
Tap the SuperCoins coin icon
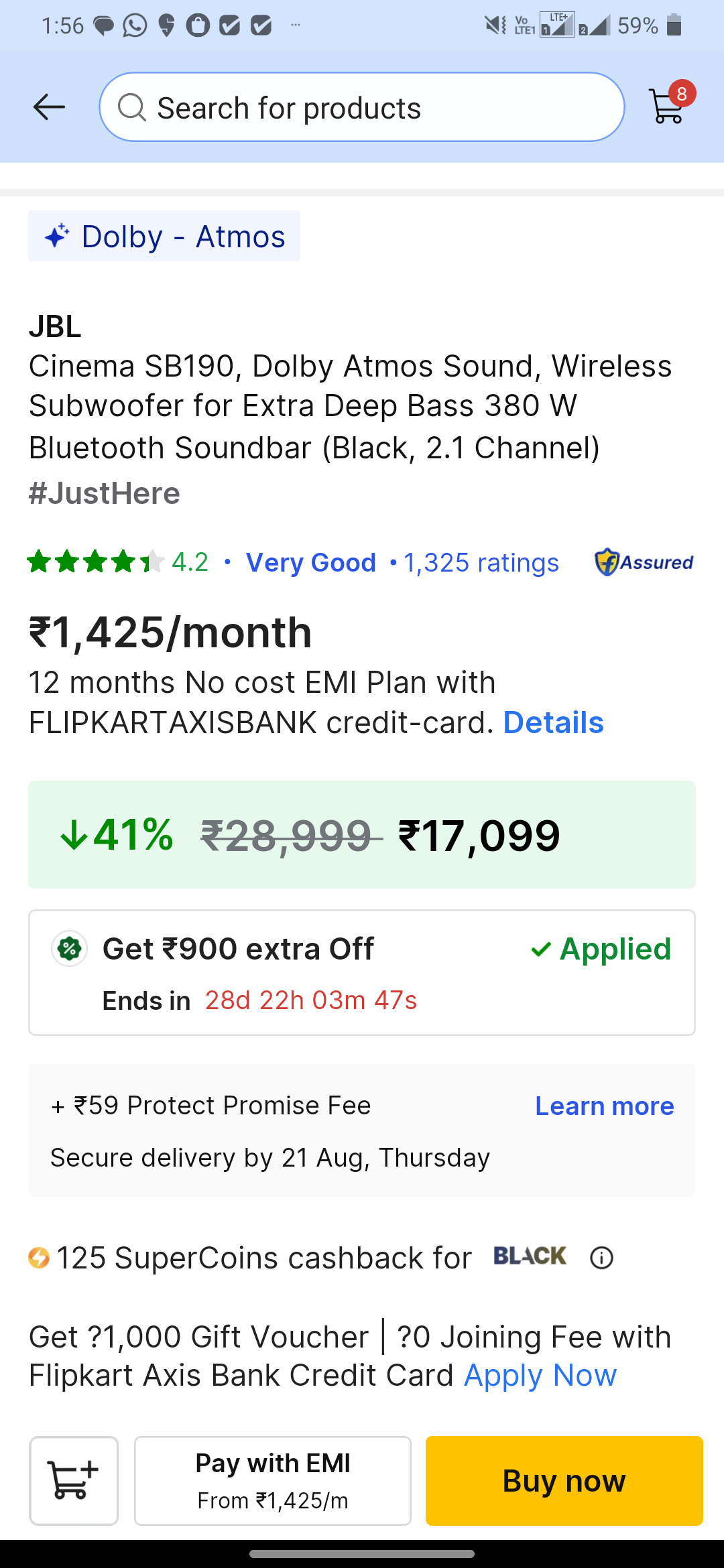39,1258
